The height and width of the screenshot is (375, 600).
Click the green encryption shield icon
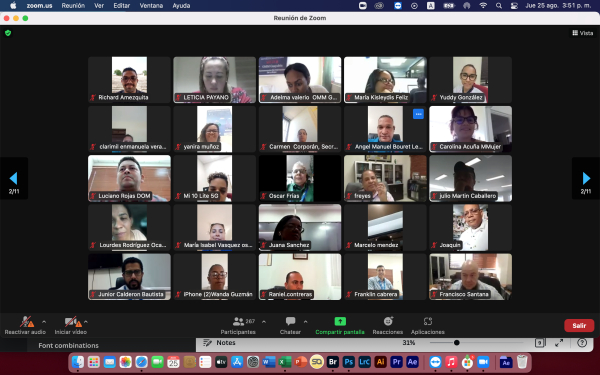[8, 33]
